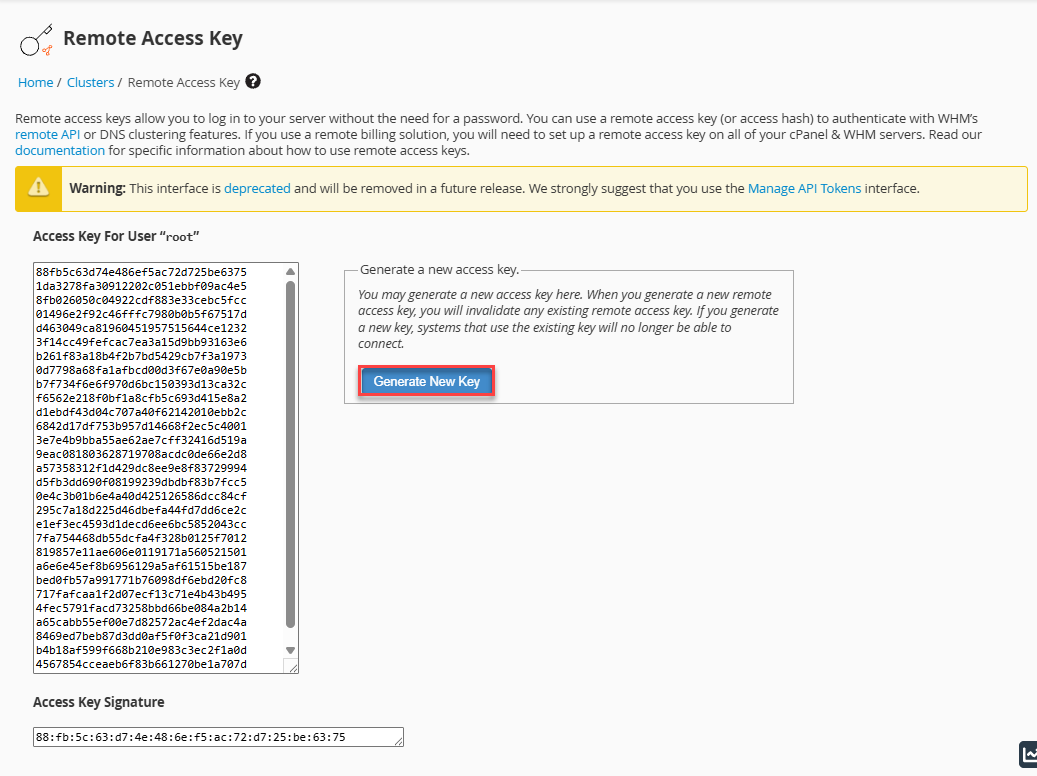This screenshot has width=1037, height=776.
Task: Open the Clusters breadcrumb link
Action: tap(90, 82)
